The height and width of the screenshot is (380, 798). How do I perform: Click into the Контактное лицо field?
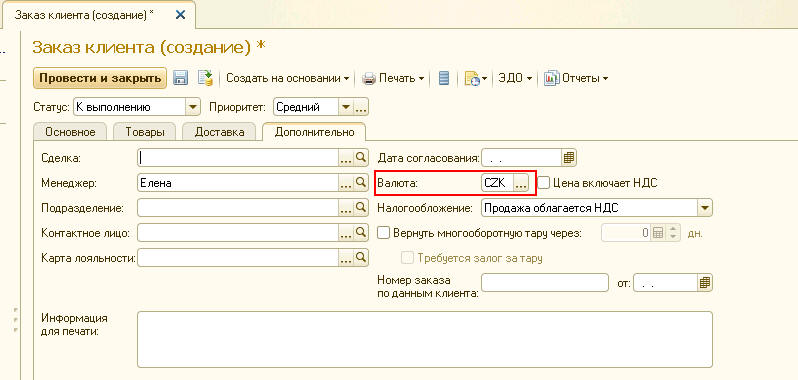coord(238,232)
